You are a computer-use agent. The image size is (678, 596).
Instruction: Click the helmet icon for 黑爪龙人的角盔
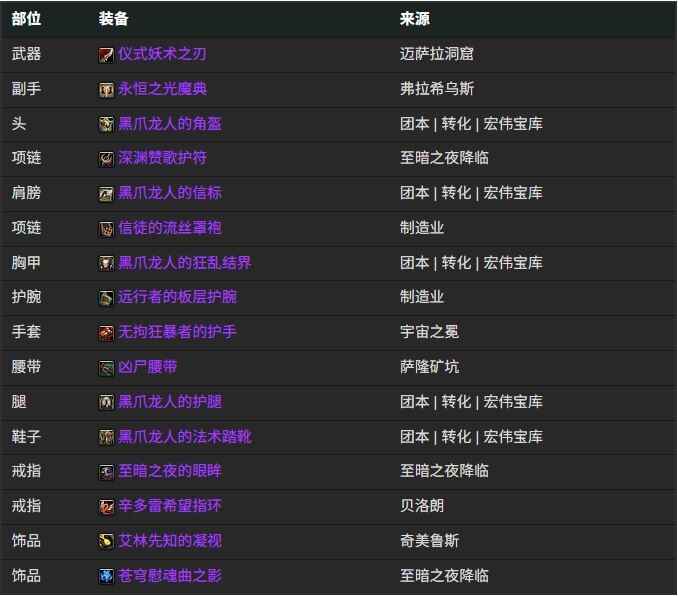coord(106,125)
